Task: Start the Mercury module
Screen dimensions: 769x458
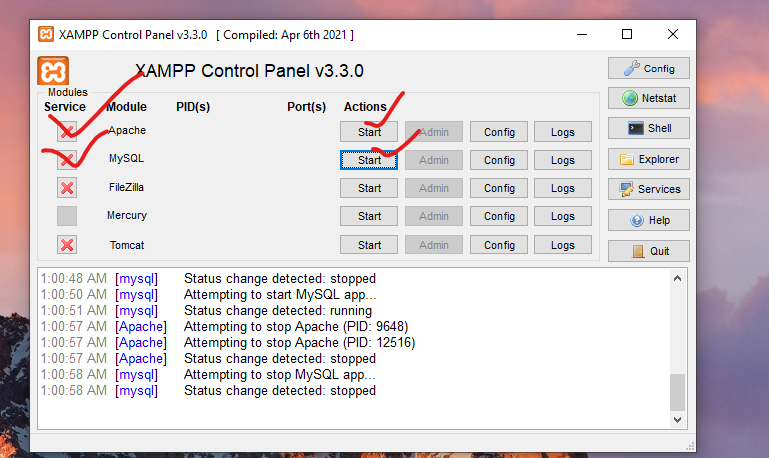Action: pos(369,216)
